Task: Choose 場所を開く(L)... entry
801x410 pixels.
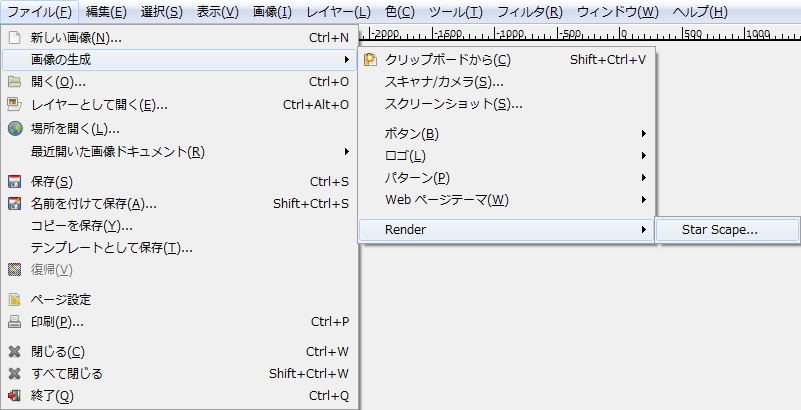Action: (180, 128)
